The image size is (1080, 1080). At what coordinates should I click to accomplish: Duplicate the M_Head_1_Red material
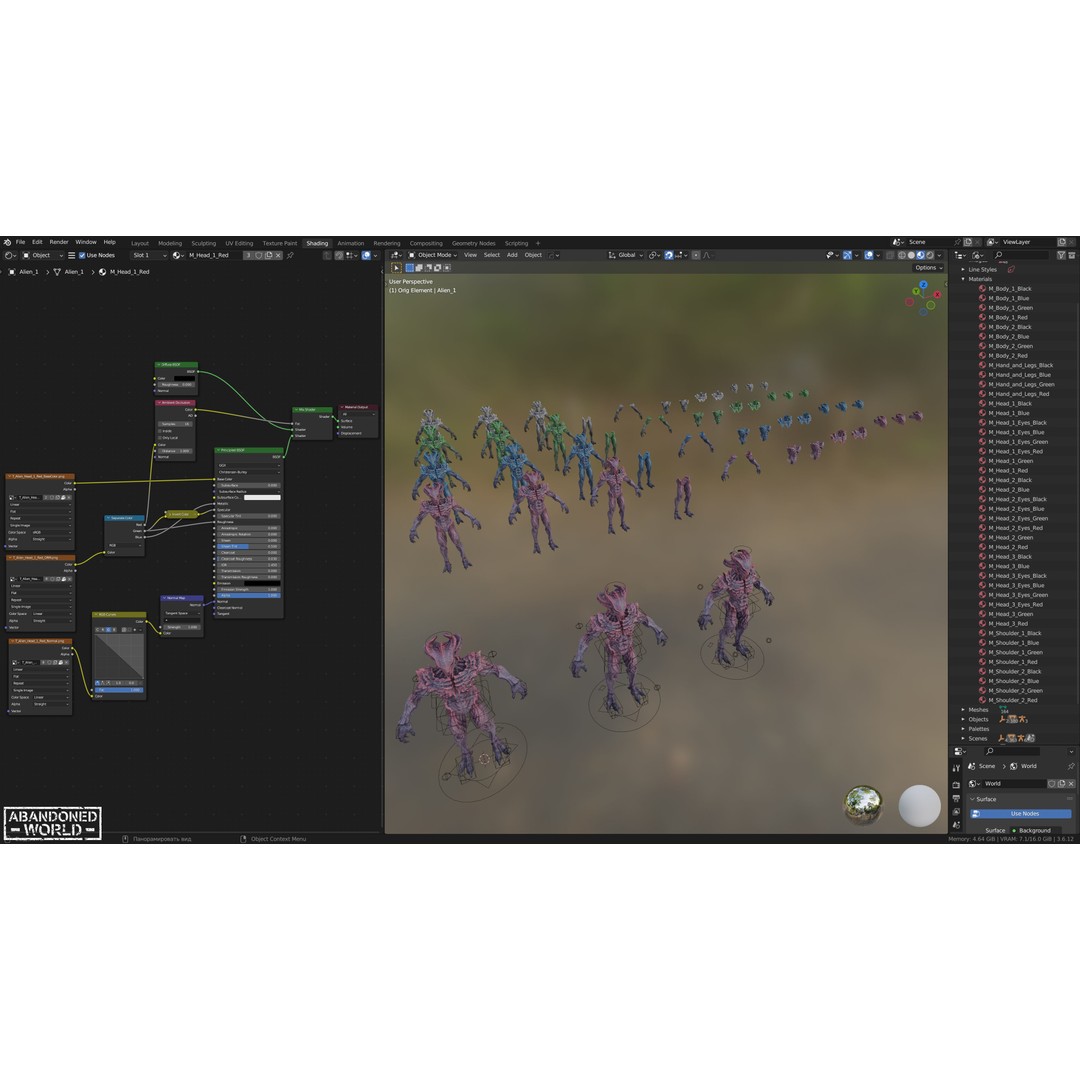[x=269, y=256]
